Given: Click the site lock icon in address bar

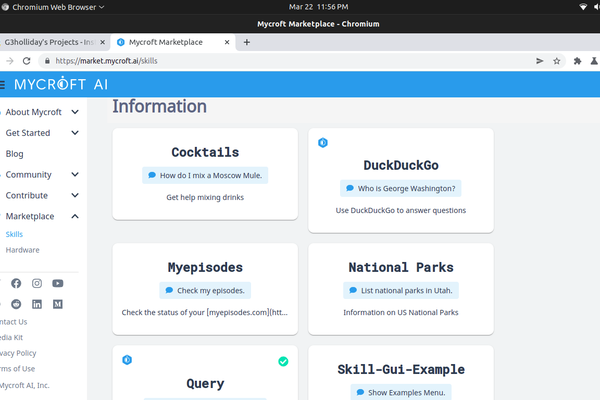Looking at the screenshot, I should pyautogui.click(x=47, y=61).
